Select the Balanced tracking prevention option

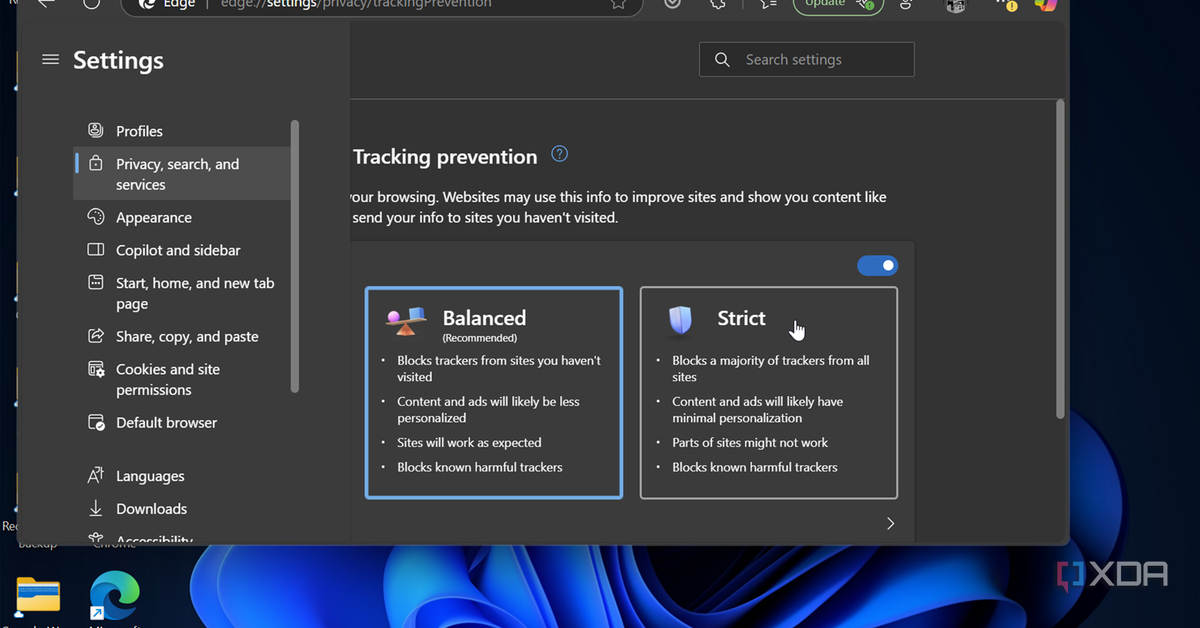point(493,392)
